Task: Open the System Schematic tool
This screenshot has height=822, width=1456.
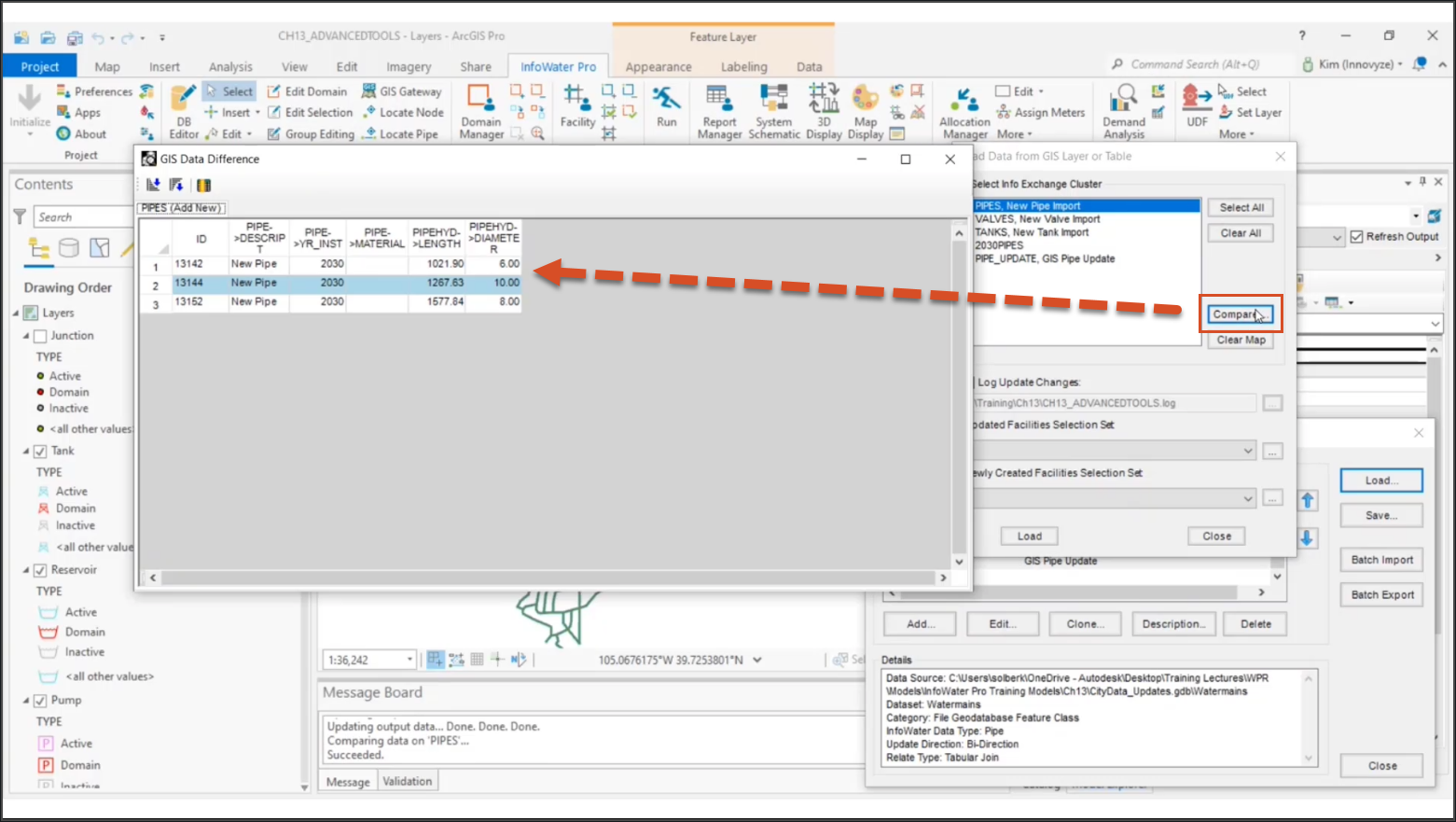Action: coord(774,111)
